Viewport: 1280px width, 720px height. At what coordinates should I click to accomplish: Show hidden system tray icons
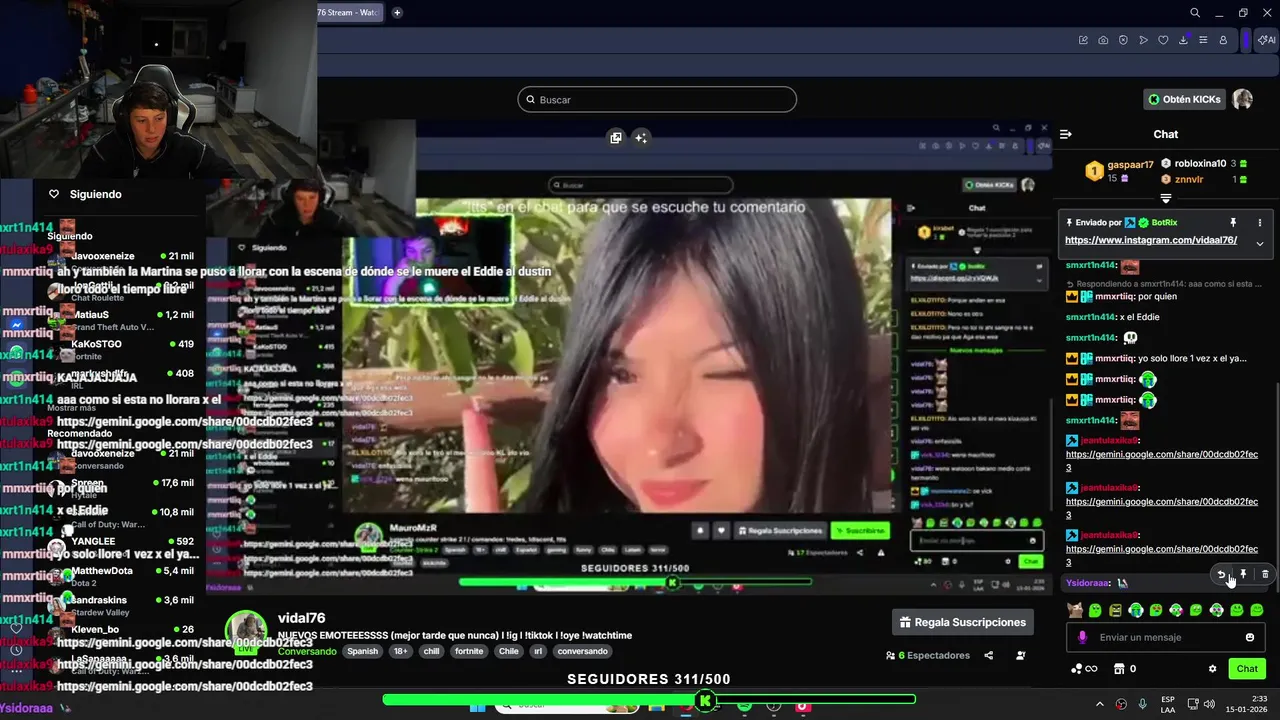(x=1100, y=704)
